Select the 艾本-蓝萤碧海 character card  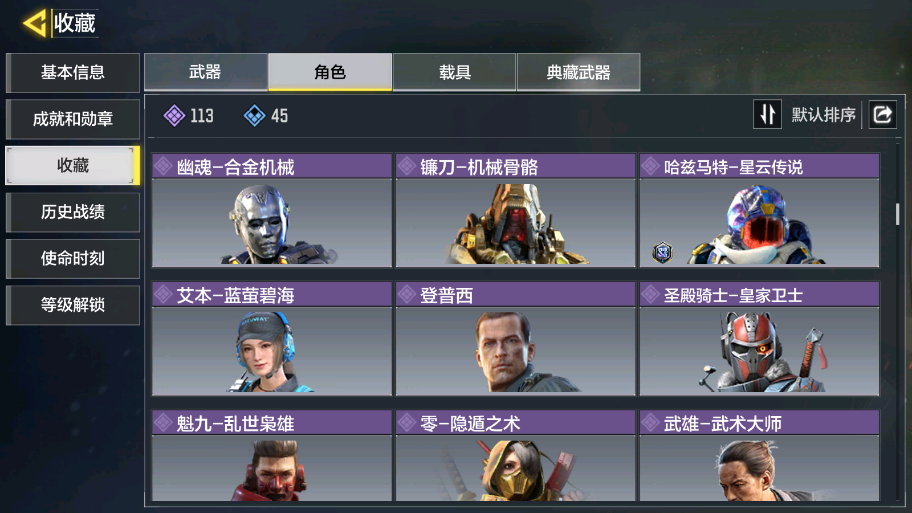272,339
